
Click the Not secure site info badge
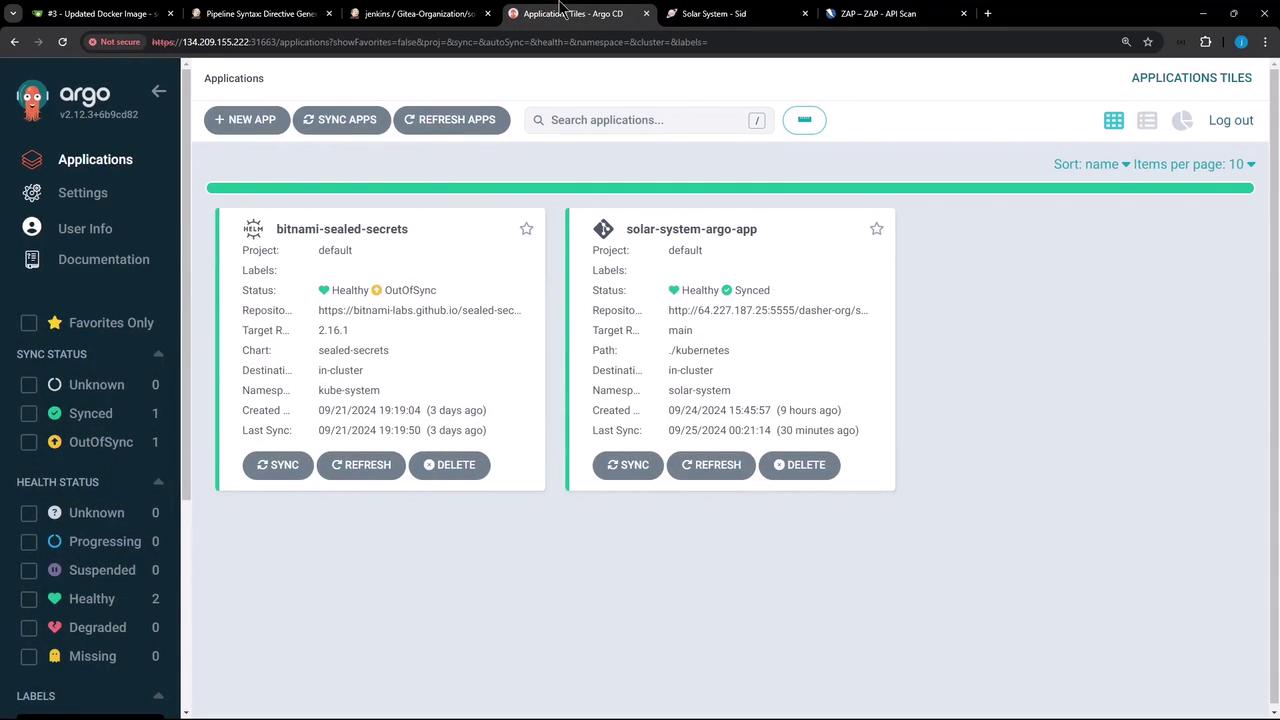pos(114,42)
